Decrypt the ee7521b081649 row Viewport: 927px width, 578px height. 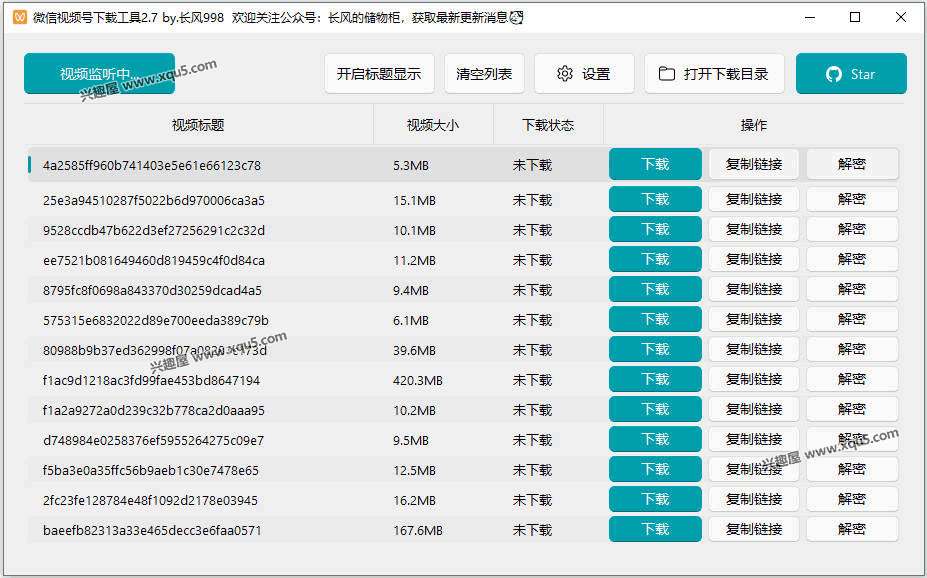(852, 259)
